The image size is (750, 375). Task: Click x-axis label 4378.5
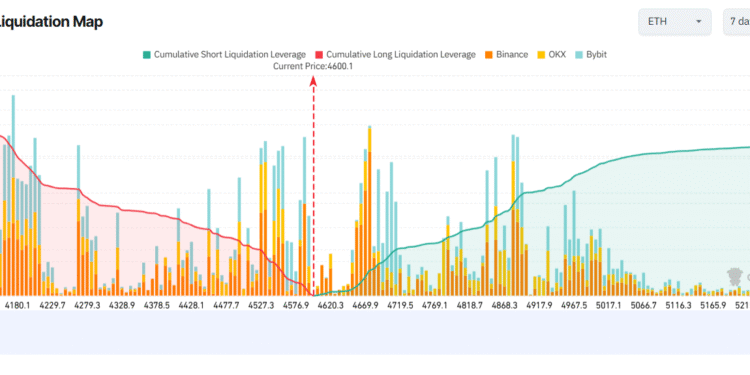156,305
